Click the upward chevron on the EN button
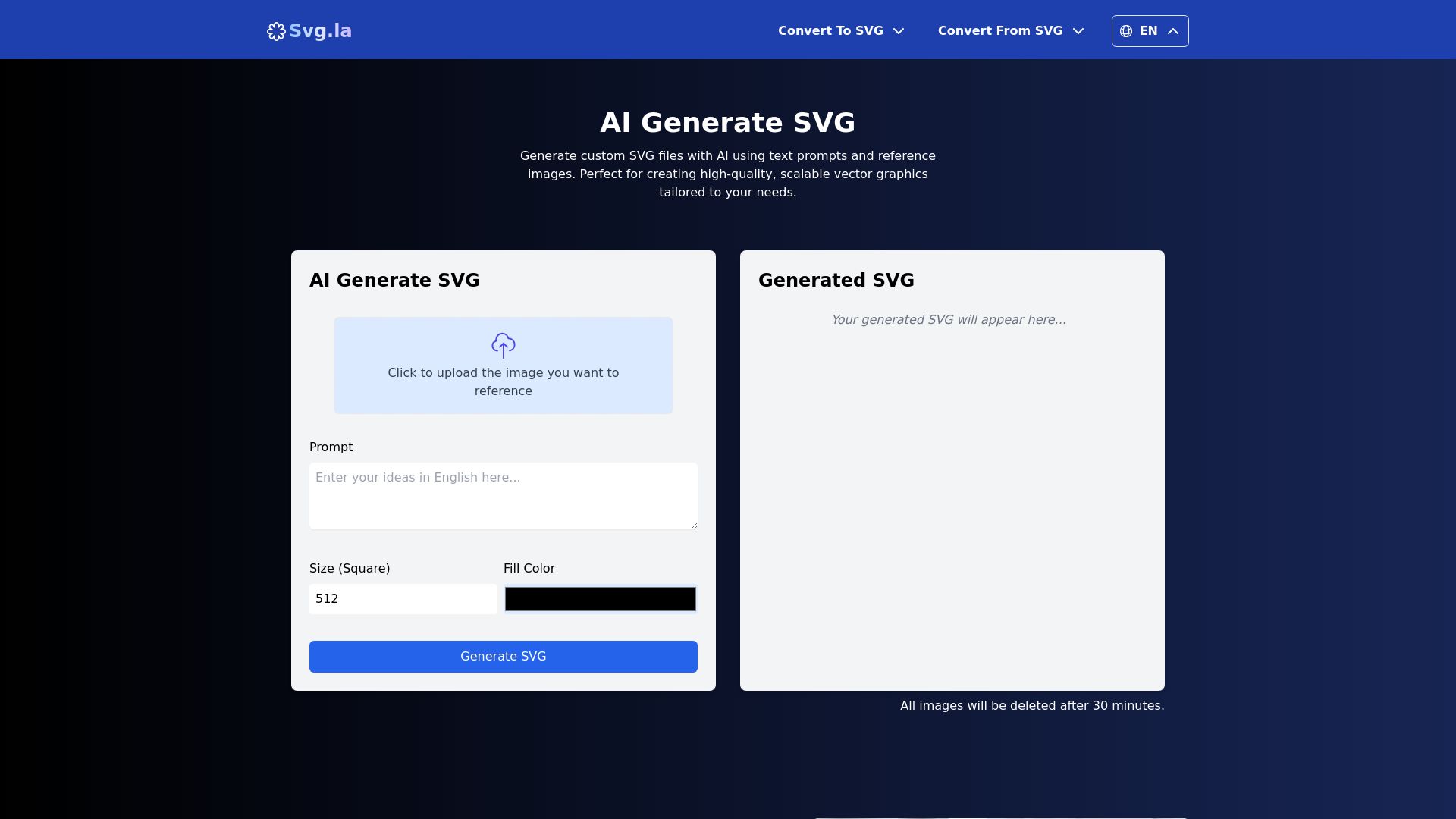The width and height of the screenshot is (1456, 819). [1172, 31]
